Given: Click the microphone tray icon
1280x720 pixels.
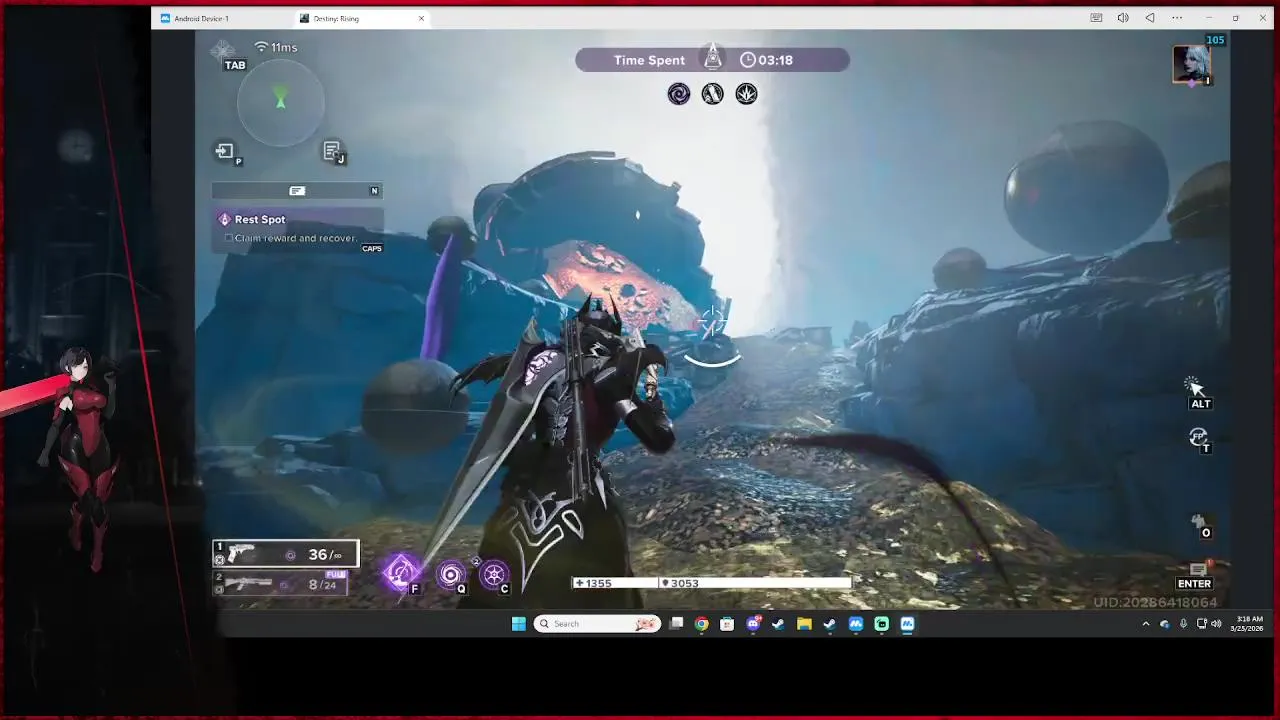Looking at the screenshot, I should click(x=1183, y=624).
